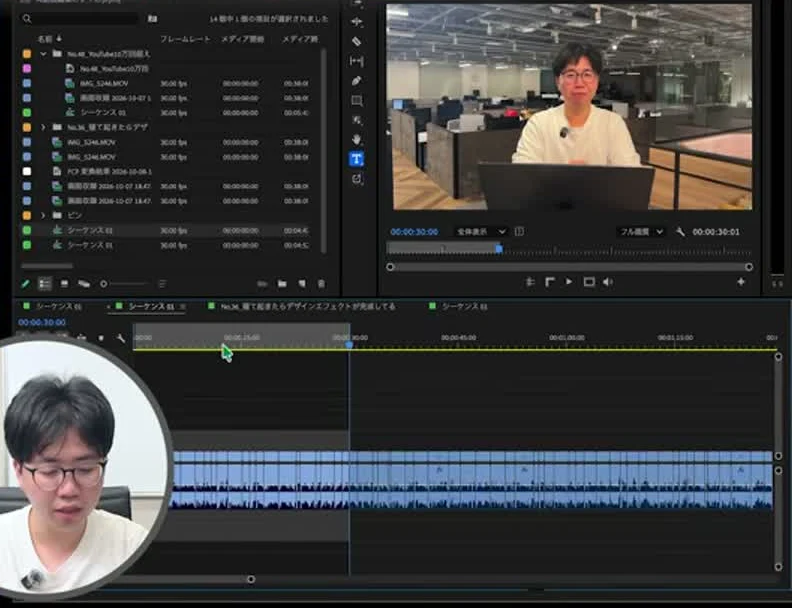This screenshot has width=792, height=608.
Task: Create a new bin with the folder icon
Action: pos(282,284)
